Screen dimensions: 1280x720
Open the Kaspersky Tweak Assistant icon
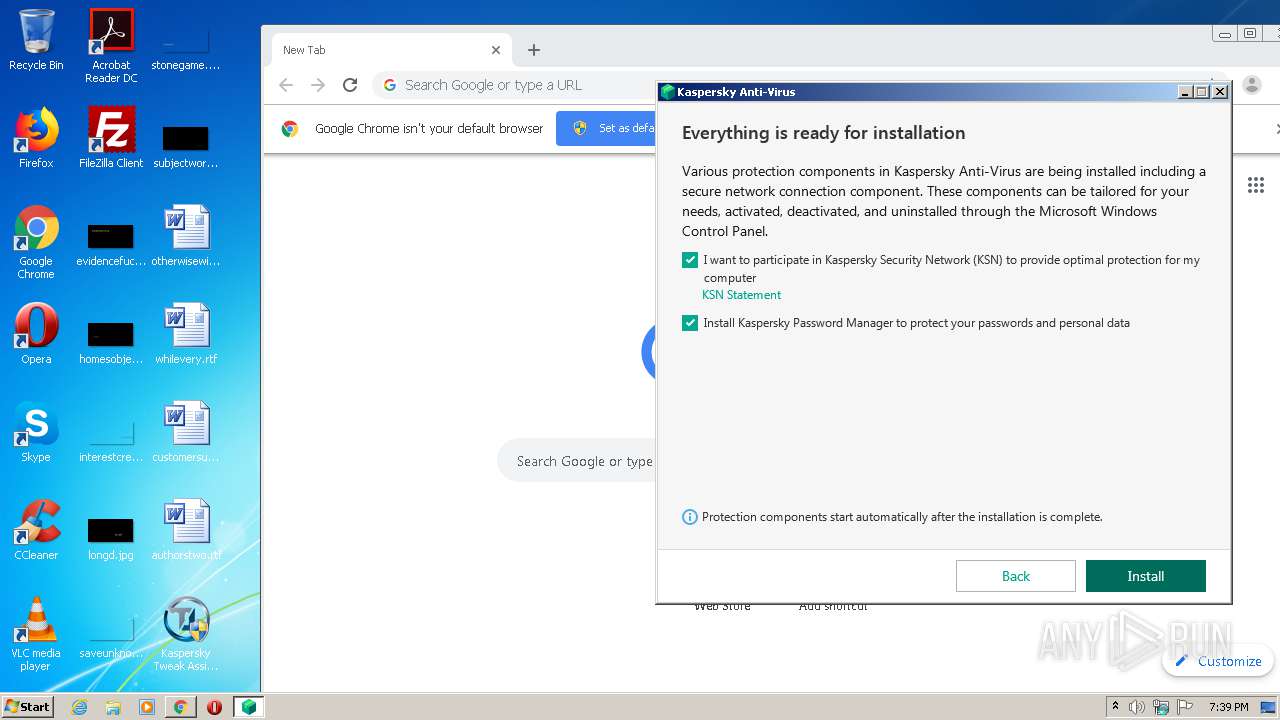point(186,634)
